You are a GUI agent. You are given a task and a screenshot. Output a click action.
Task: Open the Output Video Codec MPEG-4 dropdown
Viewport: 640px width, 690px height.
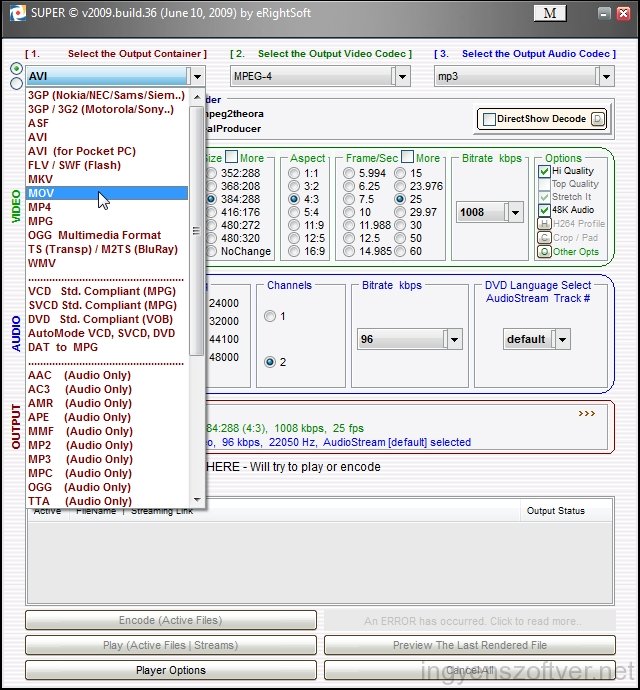pos(402,76)
